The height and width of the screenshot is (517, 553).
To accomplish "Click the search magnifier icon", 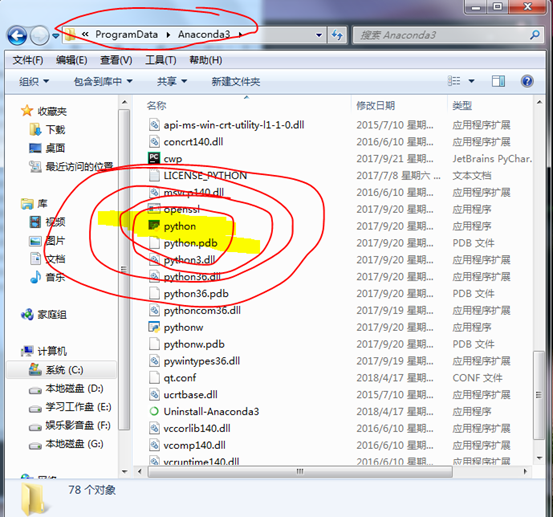I will point(535,35).
